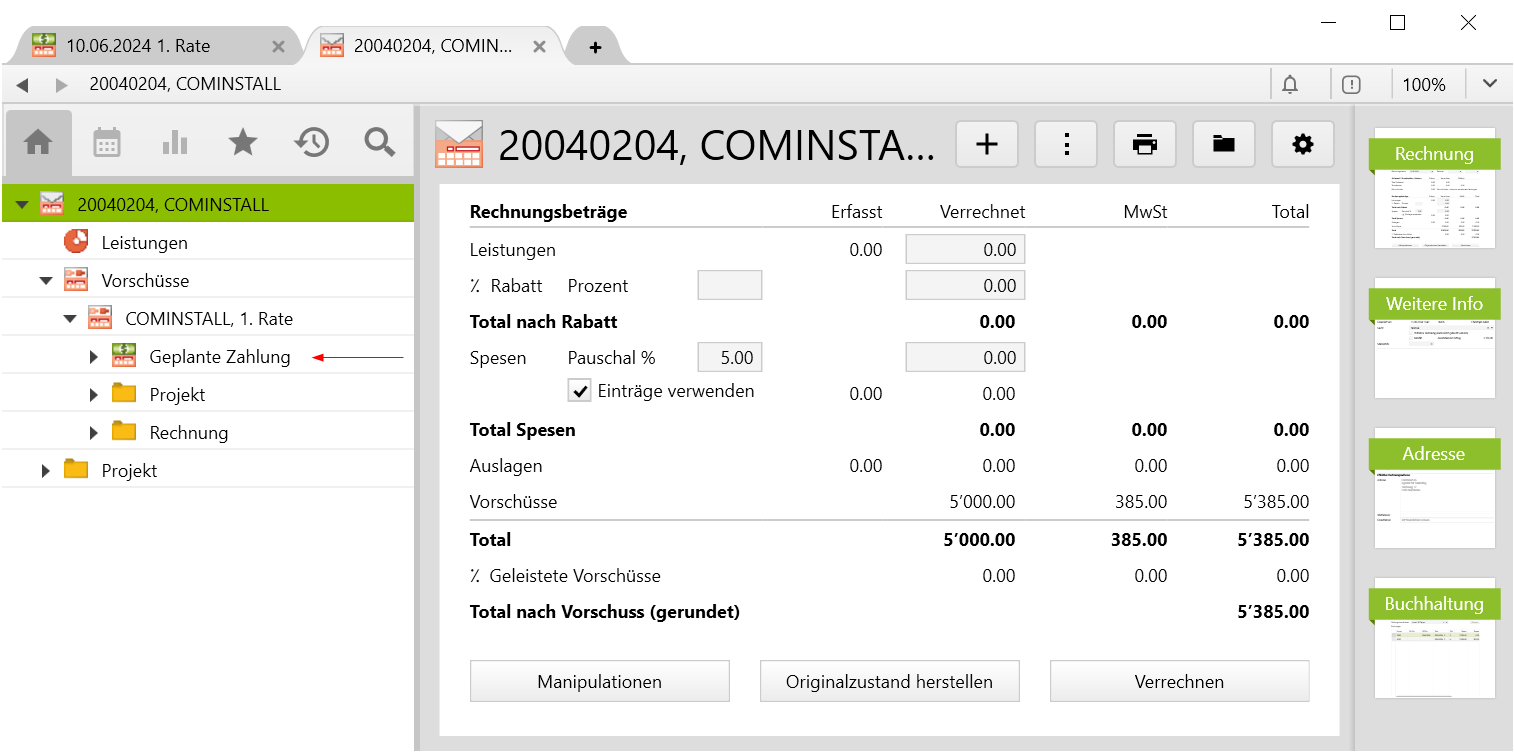This screenshot has width=1514, height=753.
Task: Click the Verrechnen button
Action: 1179,682
